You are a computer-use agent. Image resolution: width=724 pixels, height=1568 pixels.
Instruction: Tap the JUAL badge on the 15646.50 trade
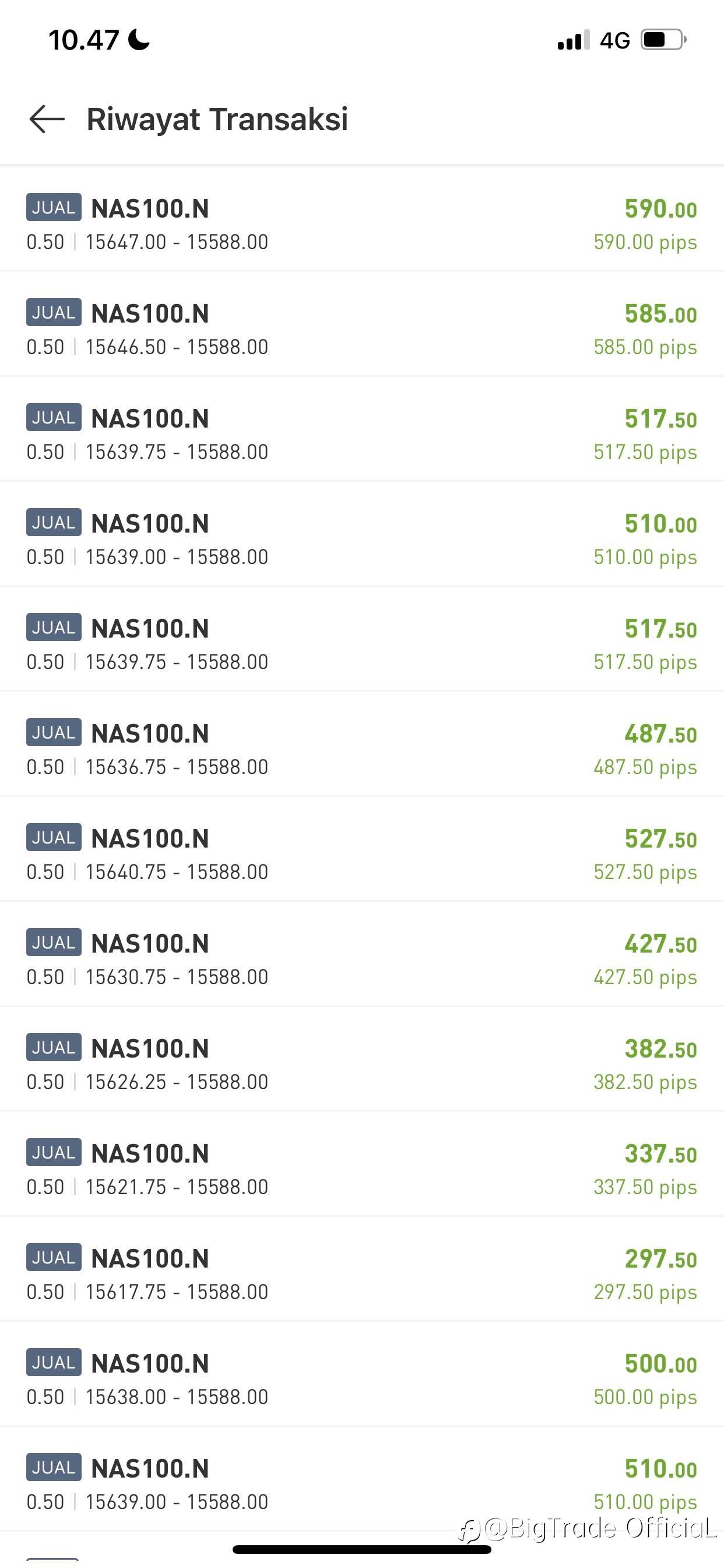tap(54, 312)
